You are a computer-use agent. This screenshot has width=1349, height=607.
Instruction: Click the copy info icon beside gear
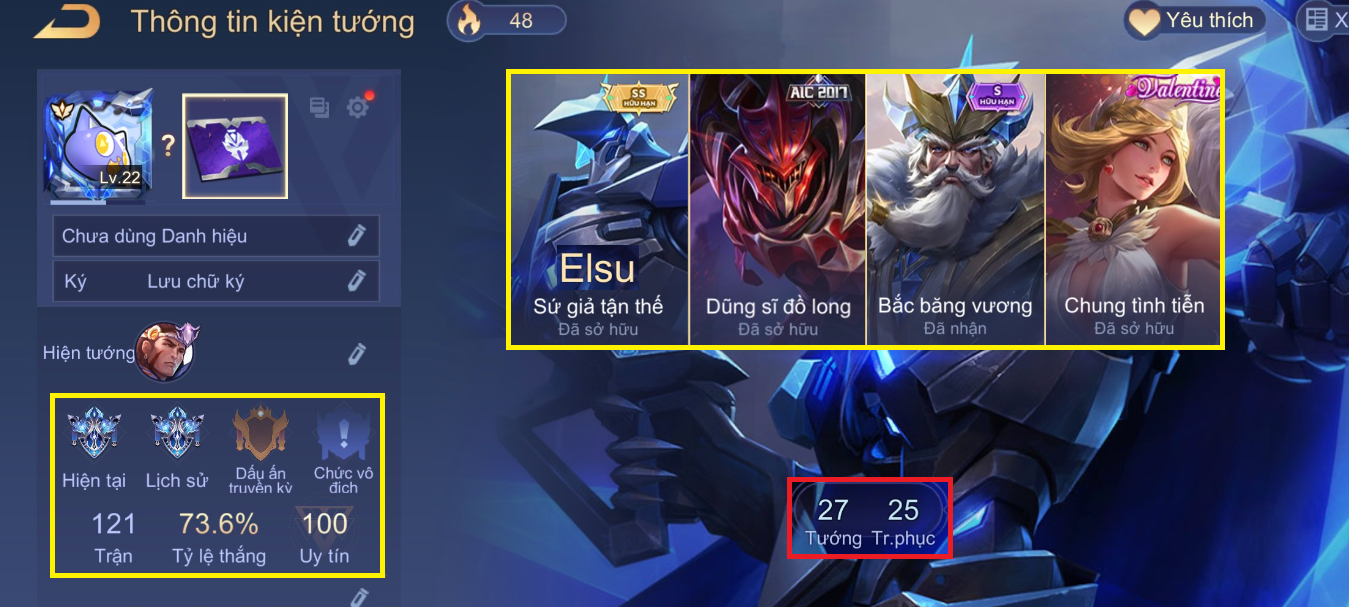point(319,107)
